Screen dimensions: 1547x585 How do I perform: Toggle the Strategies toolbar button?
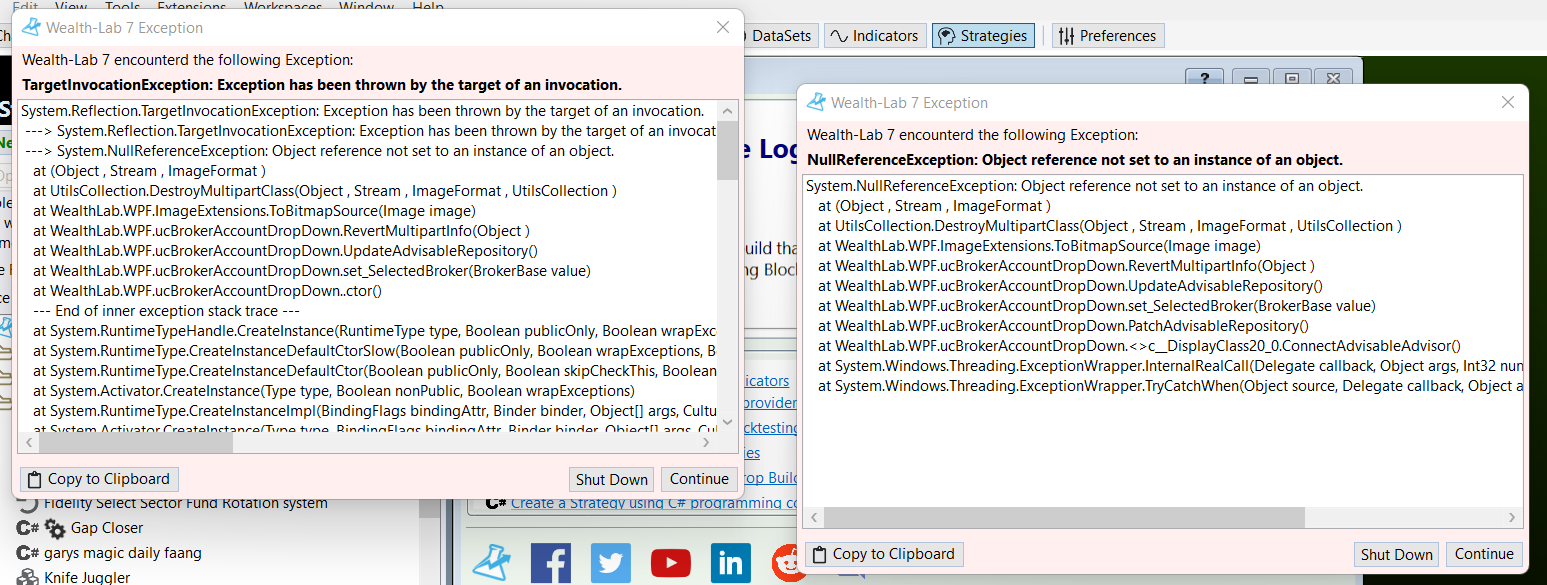tap(982, 36)
